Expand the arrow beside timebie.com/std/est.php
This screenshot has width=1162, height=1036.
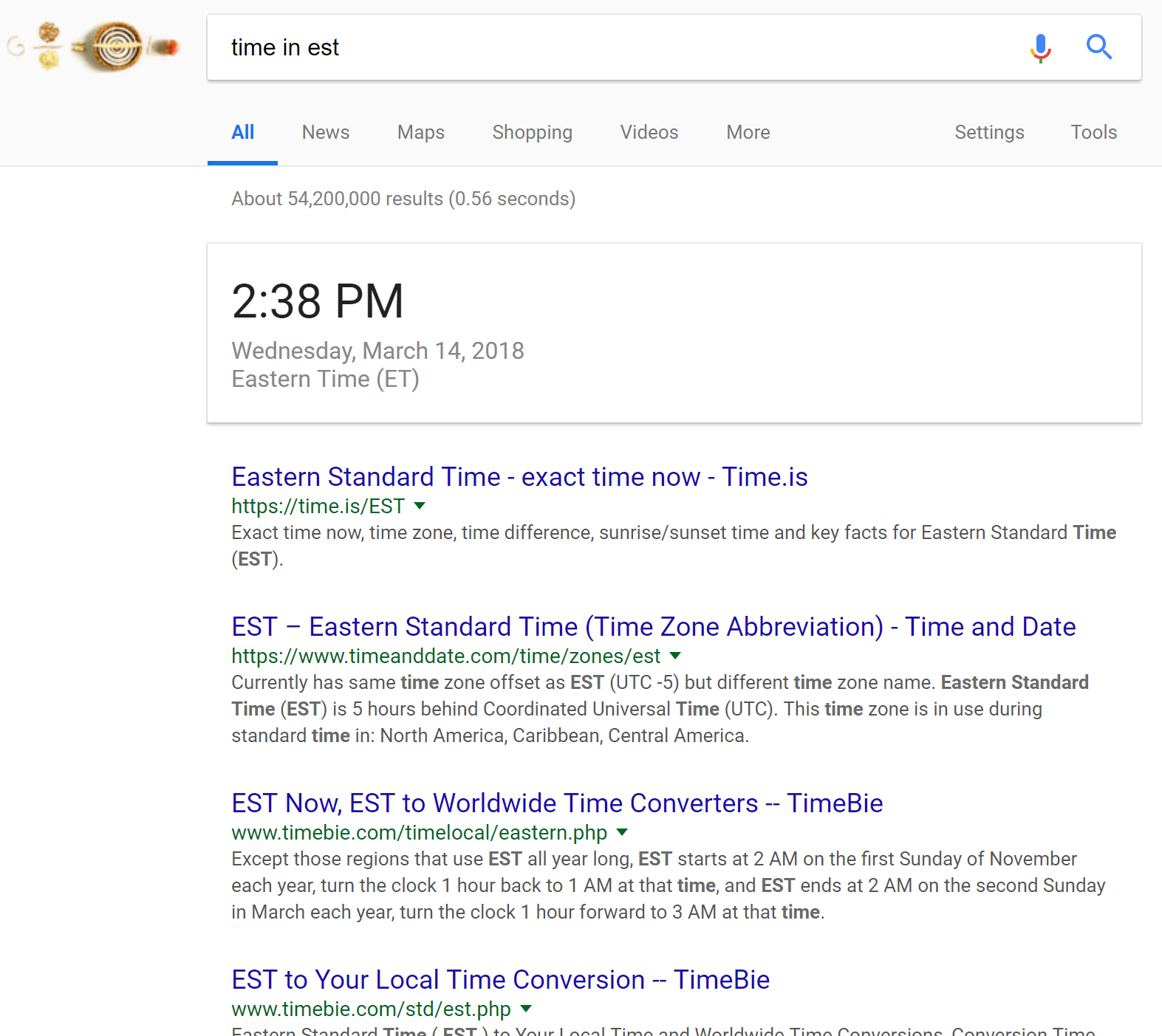tap(526, 1009)
